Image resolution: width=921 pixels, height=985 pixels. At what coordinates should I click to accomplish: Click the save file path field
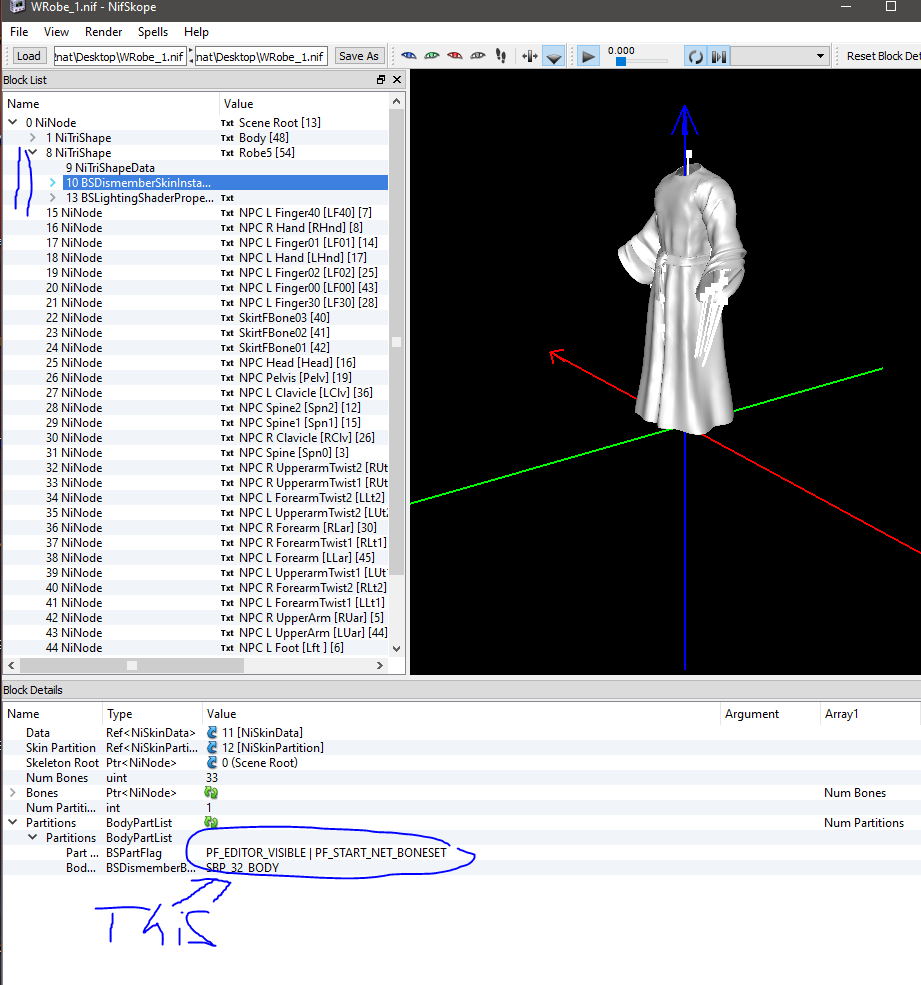pyautogui.click(x=261, y=57)
